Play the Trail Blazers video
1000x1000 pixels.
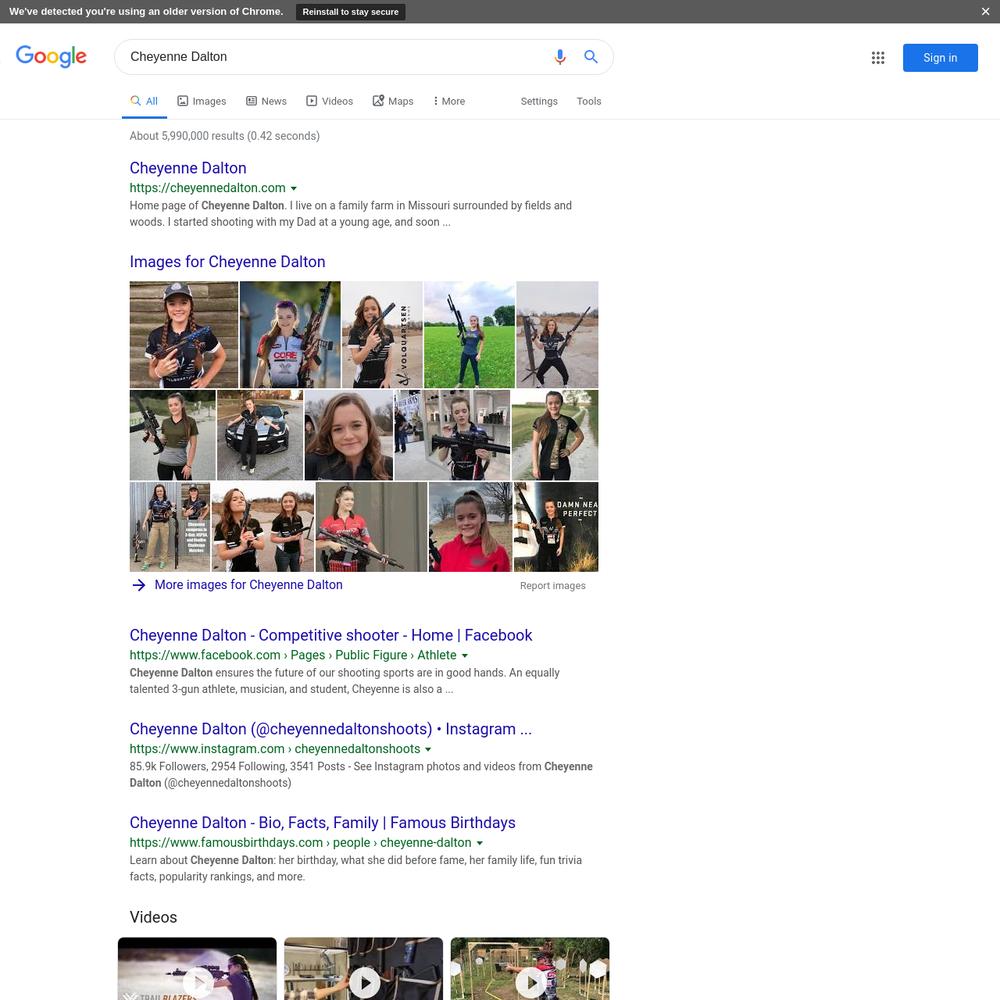pos(198,969)
